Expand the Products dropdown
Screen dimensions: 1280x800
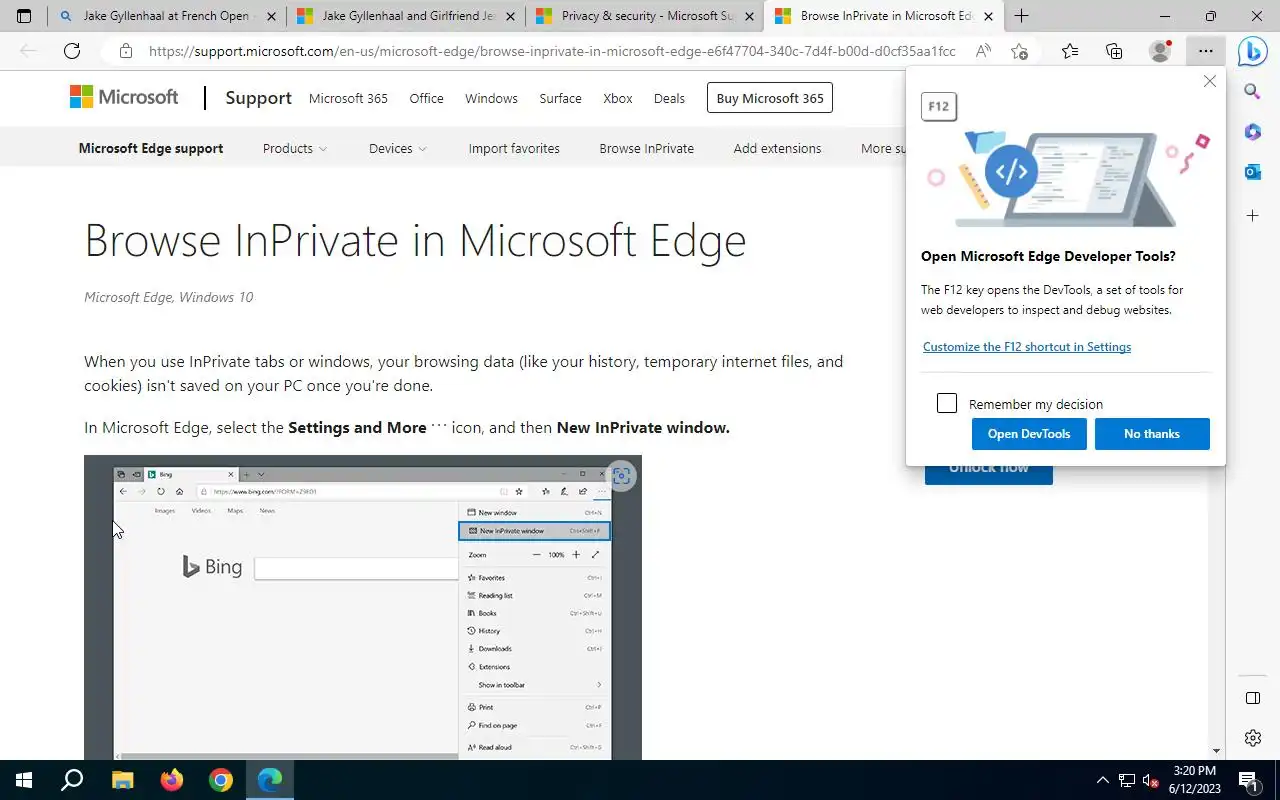[294, 148]
